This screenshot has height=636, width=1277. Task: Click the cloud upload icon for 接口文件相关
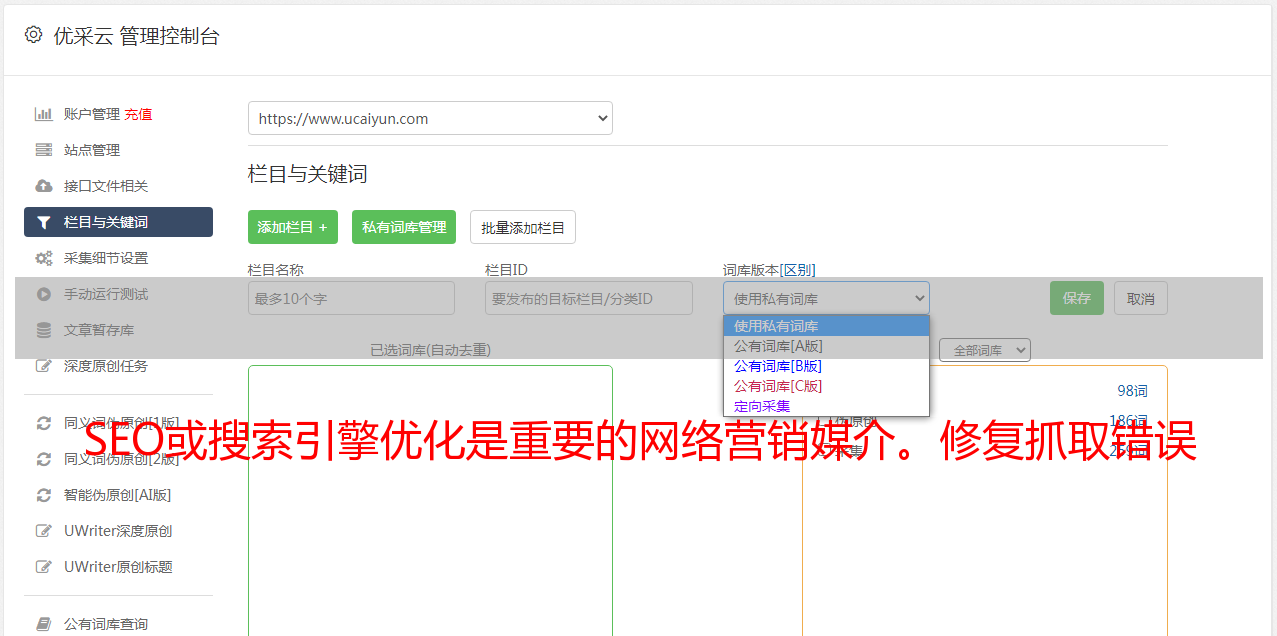(x=44, y=186)
